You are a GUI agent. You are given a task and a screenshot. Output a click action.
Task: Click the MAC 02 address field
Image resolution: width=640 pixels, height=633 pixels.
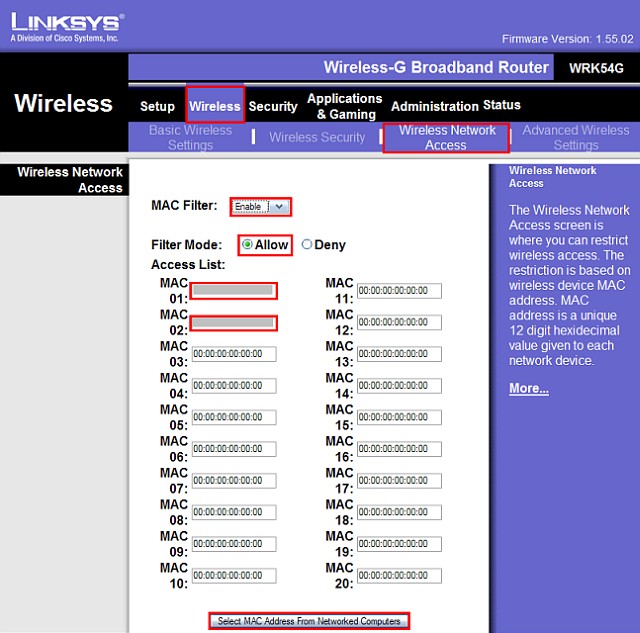click(233, 322)
